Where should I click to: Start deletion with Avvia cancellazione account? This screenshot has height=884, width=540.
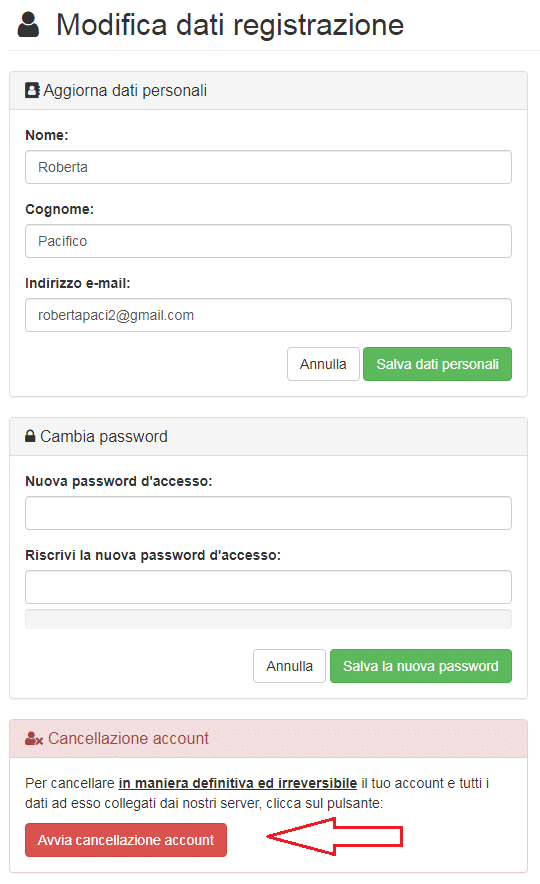click(126, 840)
